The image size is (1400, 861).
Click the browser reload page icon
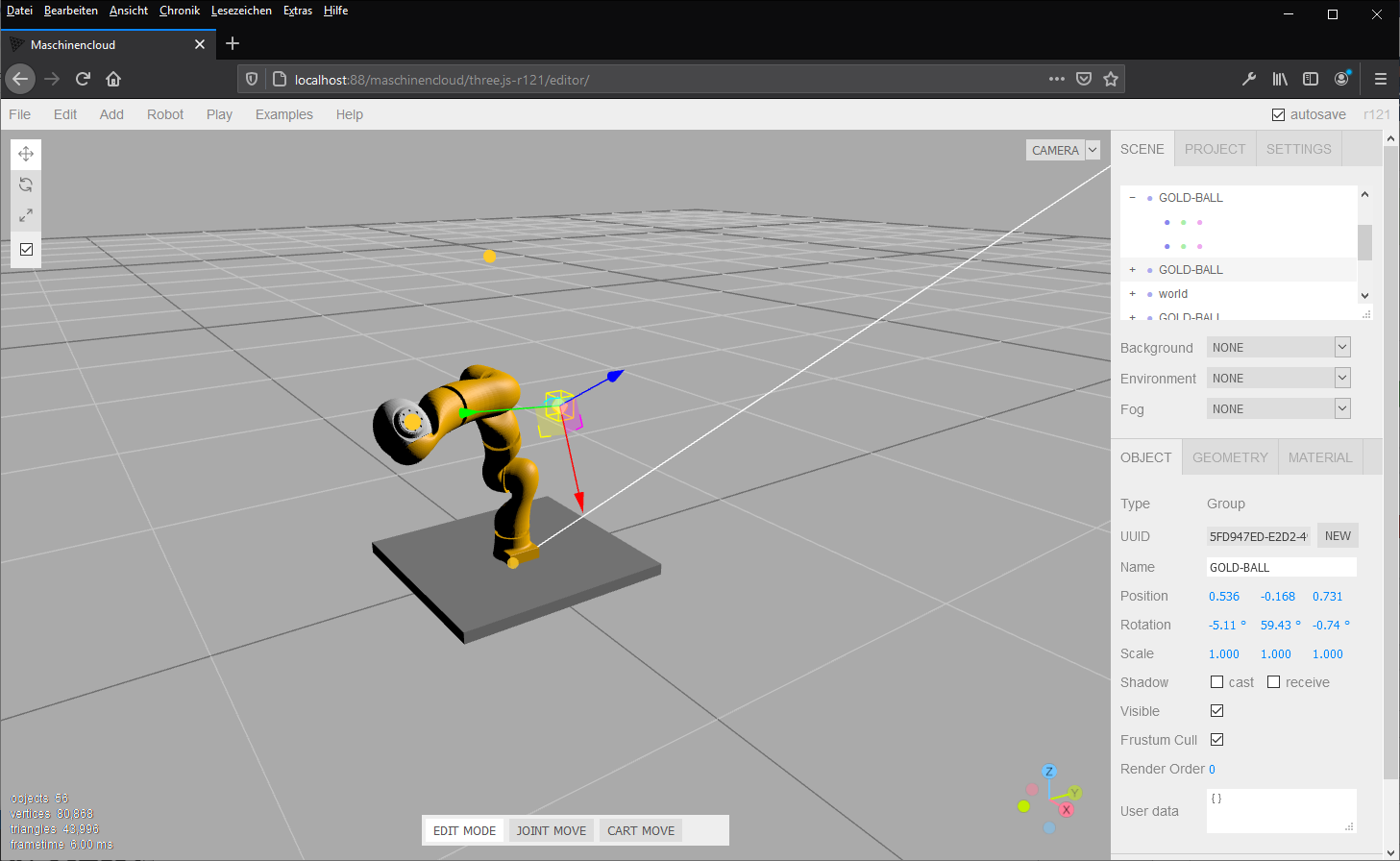click(83, 79)
